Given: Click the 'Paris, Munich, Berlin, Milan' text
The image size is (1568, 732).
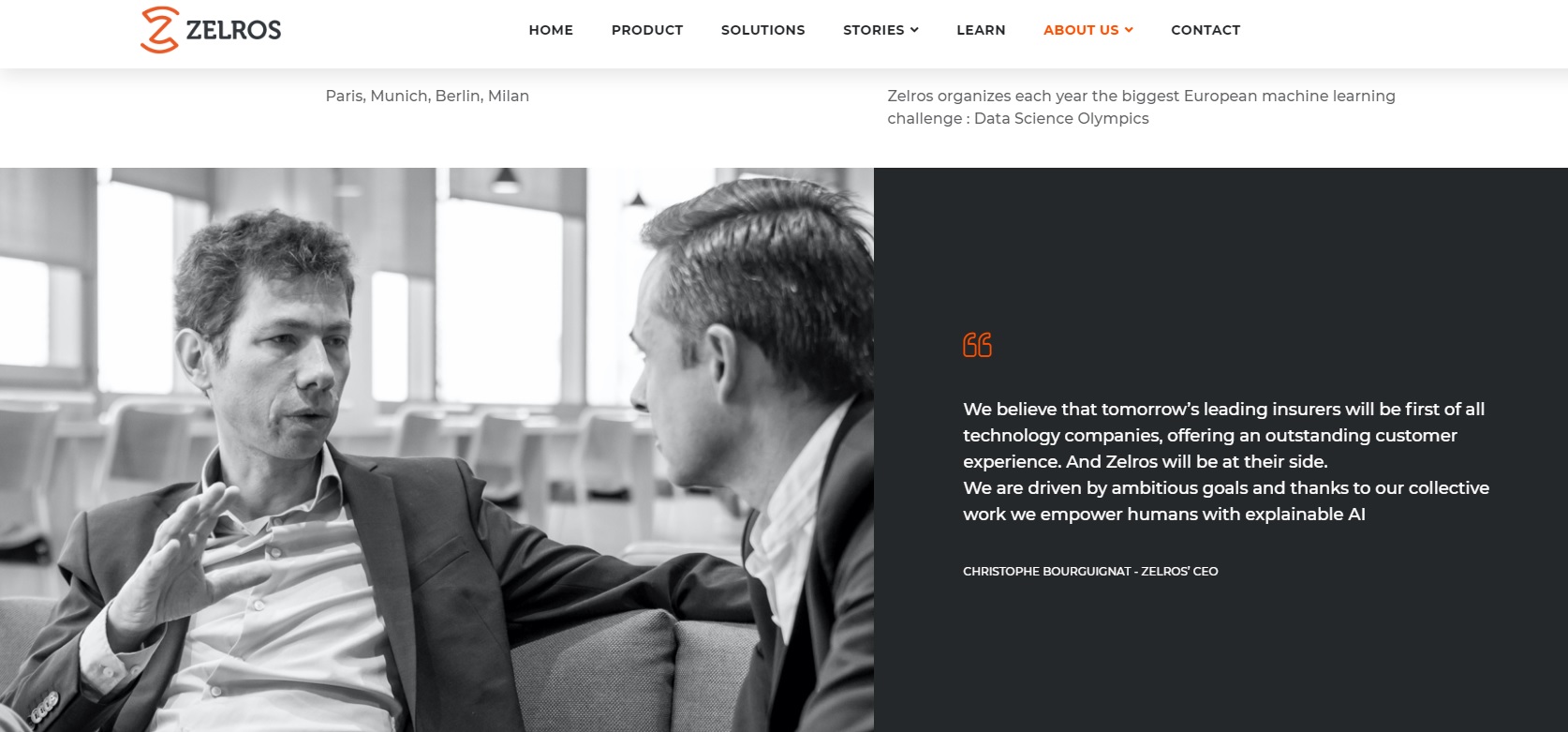Looking at the screenshot, I should [x=427, y=96].
